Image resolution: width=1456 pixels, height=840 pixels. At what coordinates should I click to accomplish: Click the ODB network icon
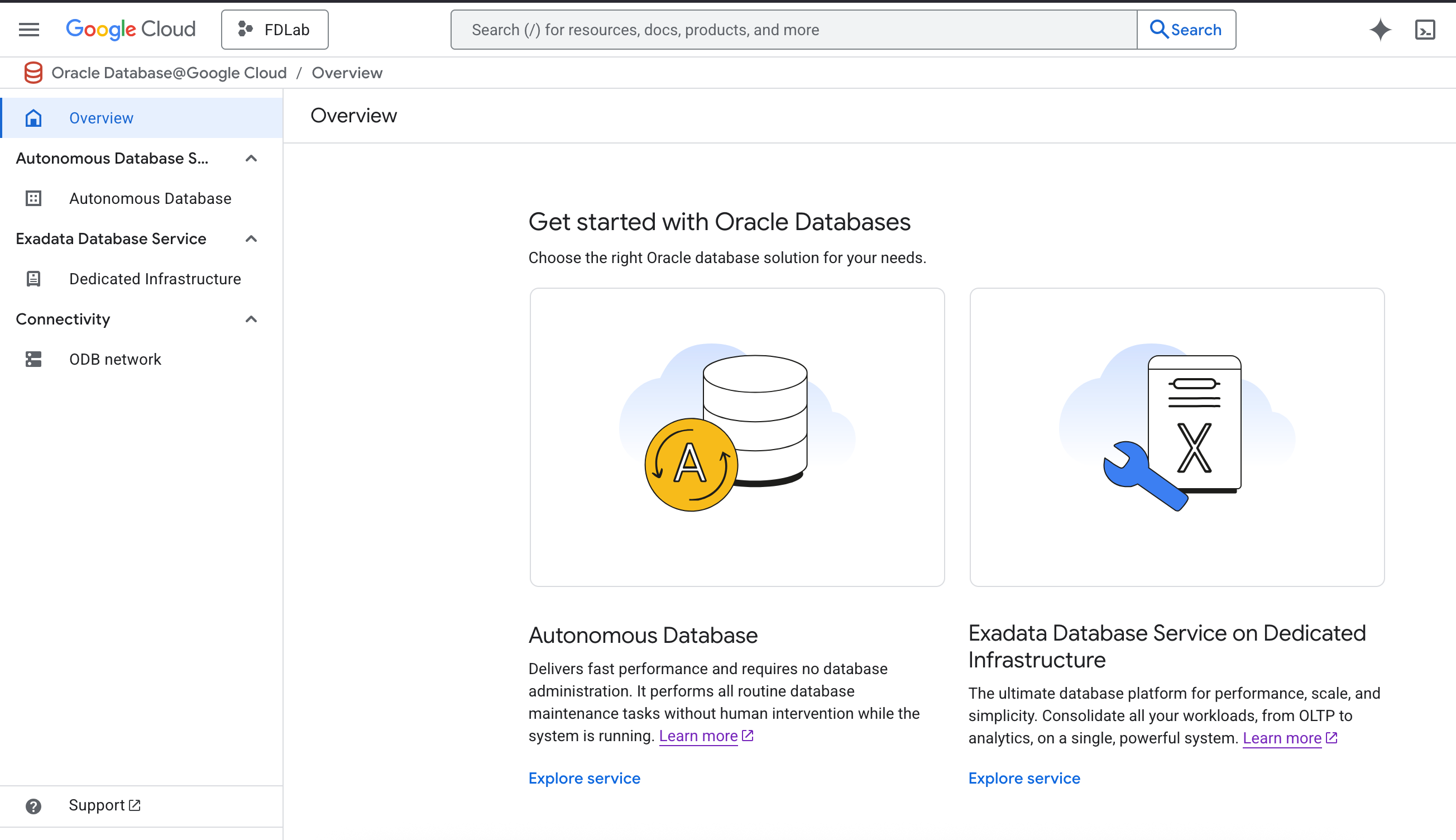coord(33,360)
